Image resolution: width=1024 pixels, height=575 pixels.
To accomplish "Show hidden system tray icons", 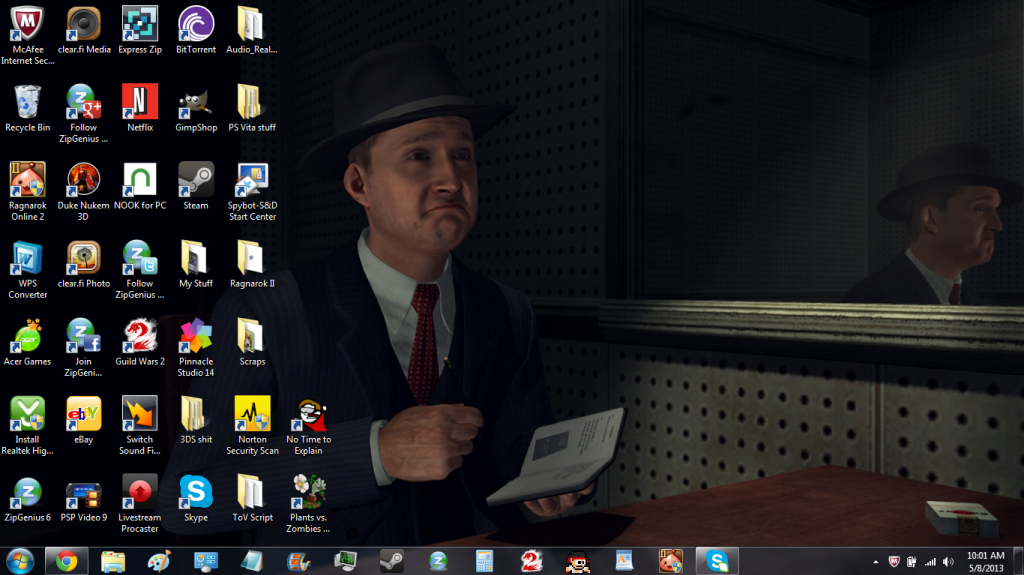I will coord(876,562).
